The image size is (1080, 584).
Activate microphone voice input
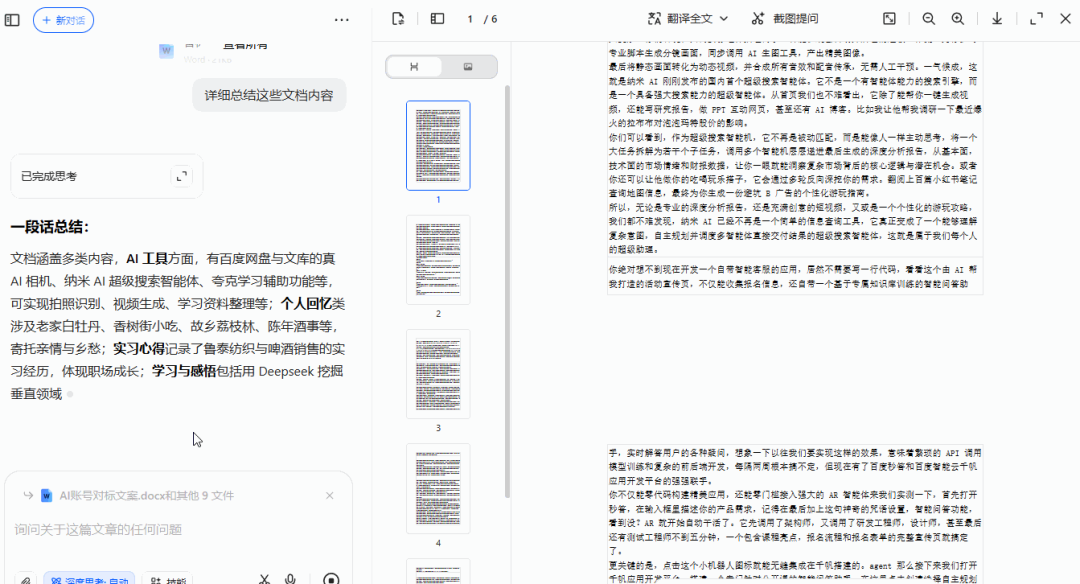pos(291,579)
